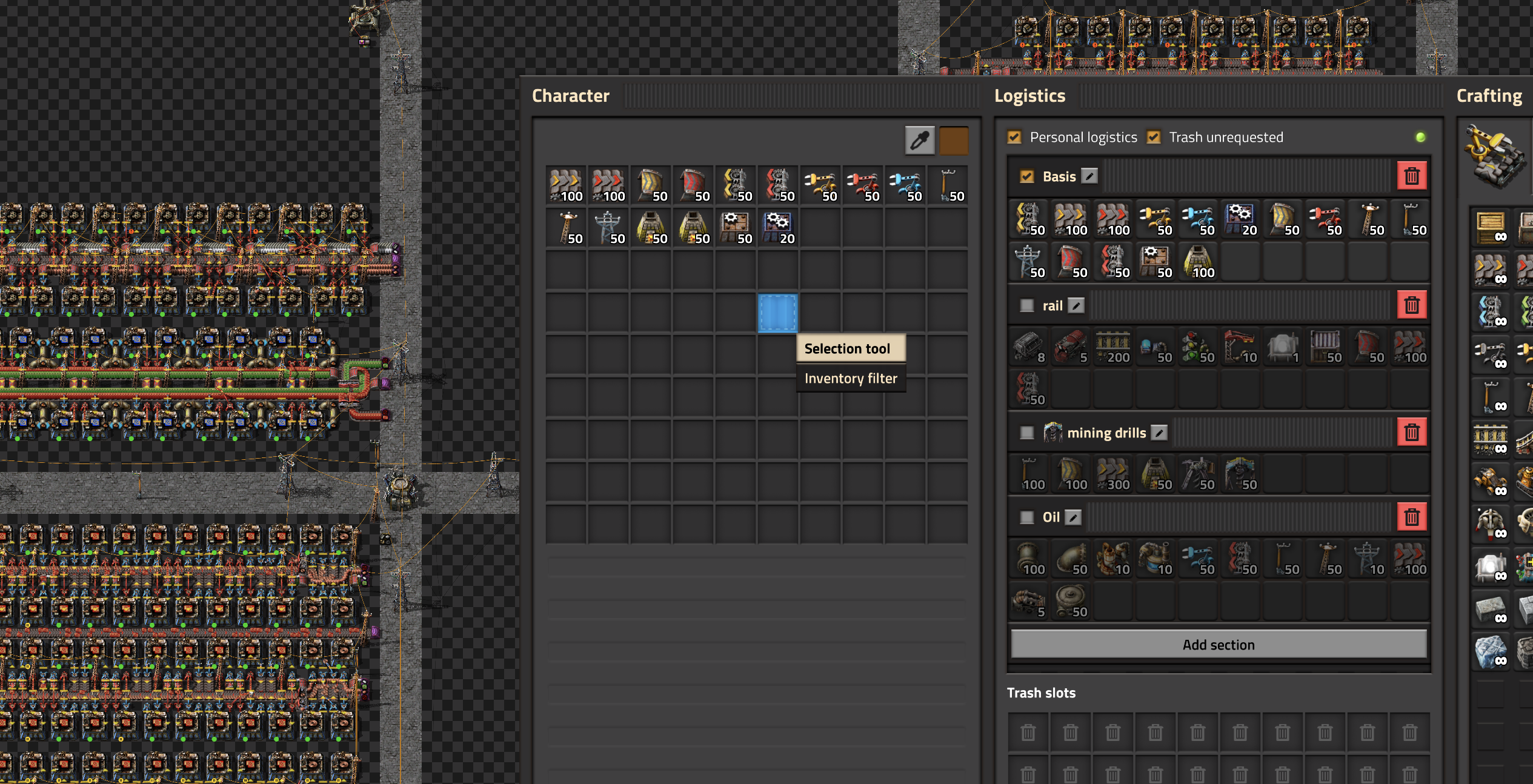Select blue assembling machine 2 in inventory

[x=778, y=227]
